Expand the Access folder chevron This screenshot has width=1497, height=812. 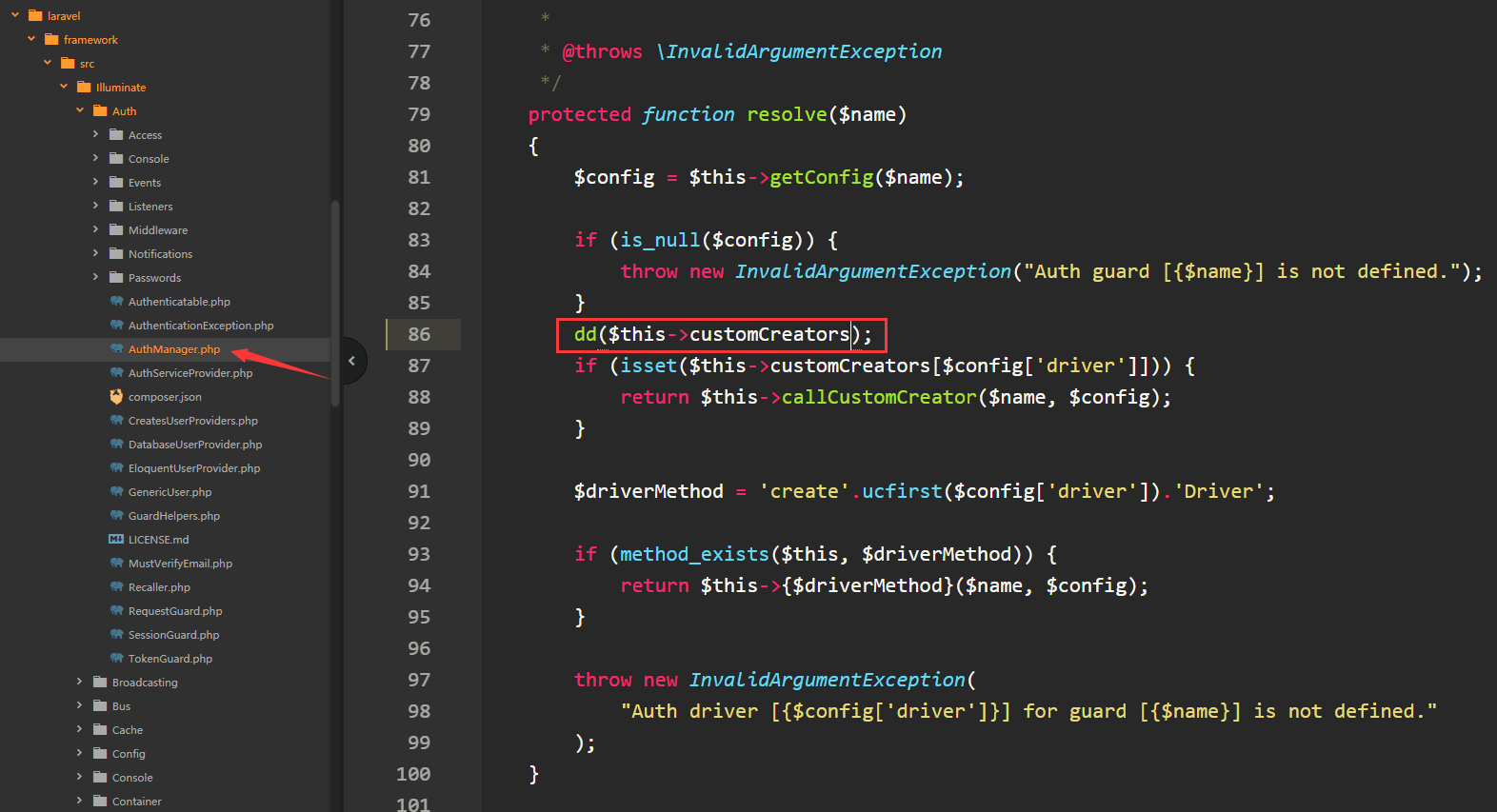pos(96,134)
